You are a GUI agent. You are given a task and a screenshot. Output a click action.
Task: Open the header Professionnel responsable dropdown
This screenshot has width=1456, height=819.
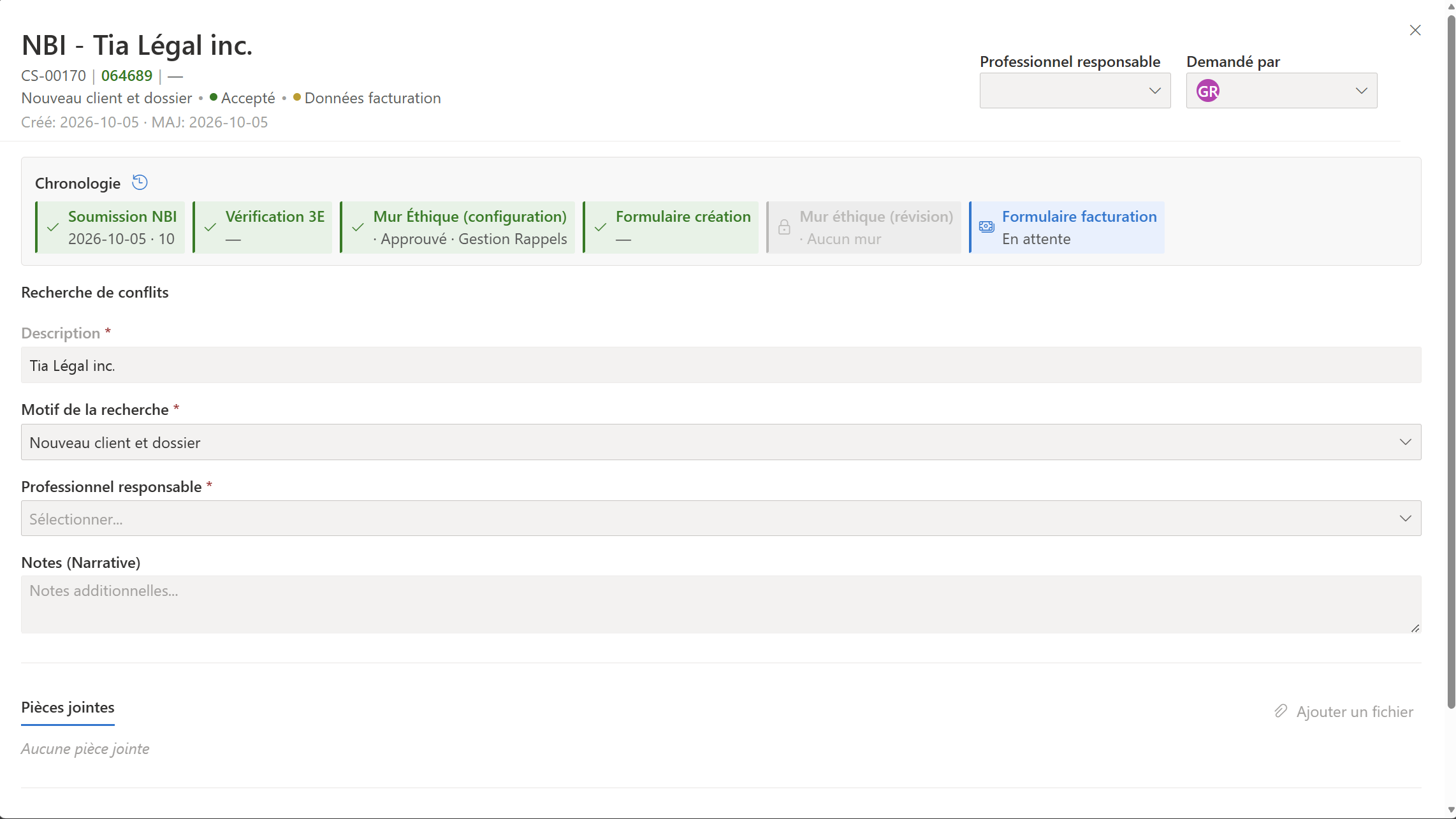pos(1075,91)
